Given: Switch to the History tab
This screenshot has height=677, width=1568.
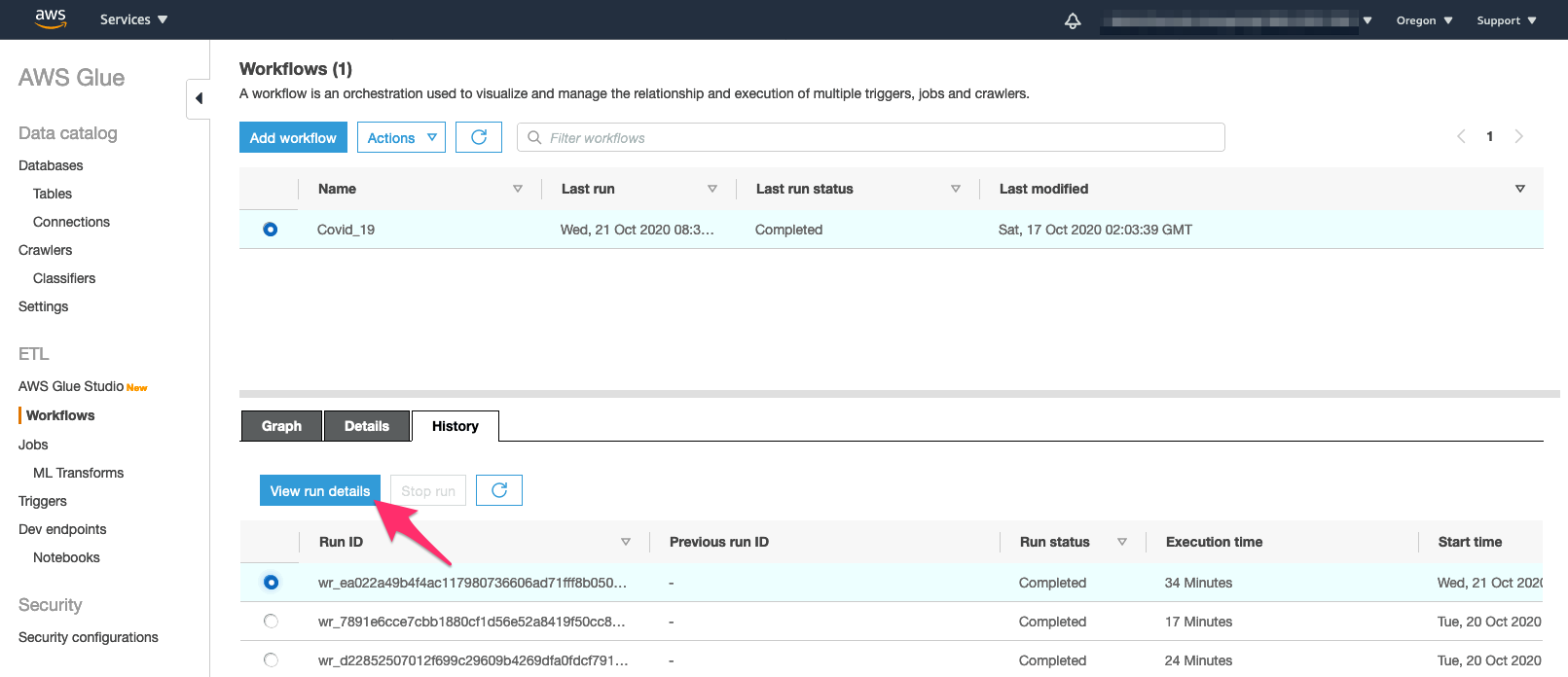Looking at the screenshot, I should pyautogui.click(x=456, y=426).
